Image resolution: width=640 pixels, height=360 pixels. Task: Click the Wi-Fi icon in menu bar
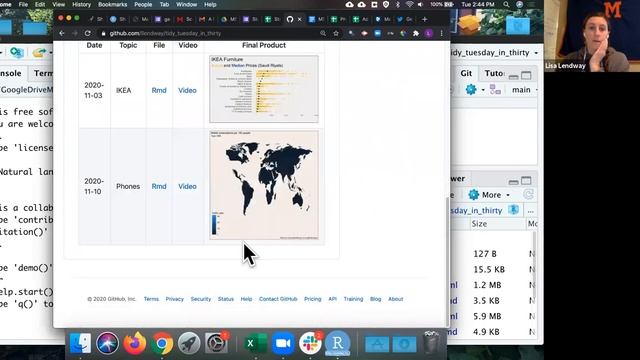coord(409,4)
